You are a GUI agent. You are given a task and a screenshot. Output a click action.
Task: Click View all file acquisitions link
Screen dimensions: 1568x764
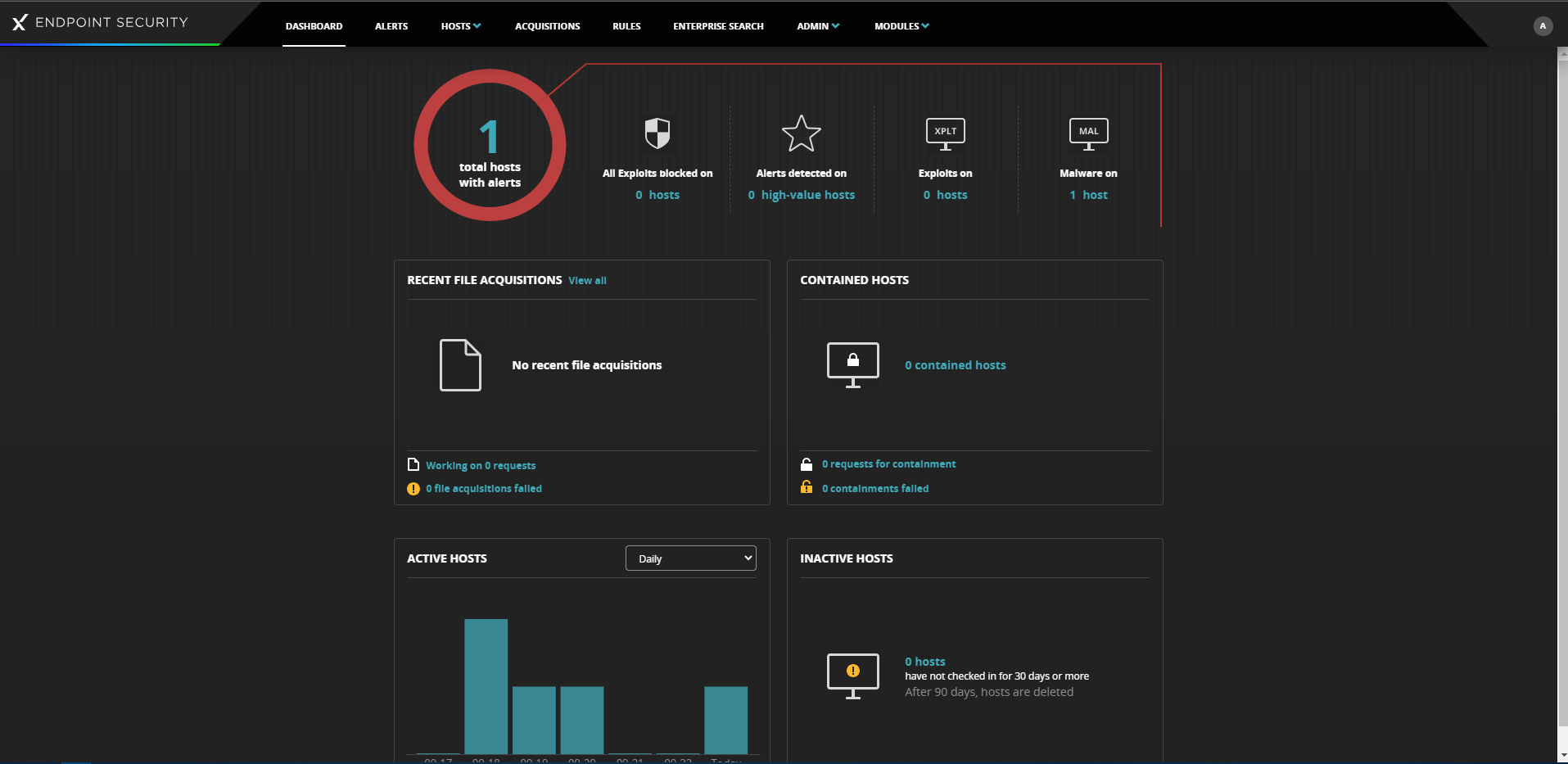point(587,281)
